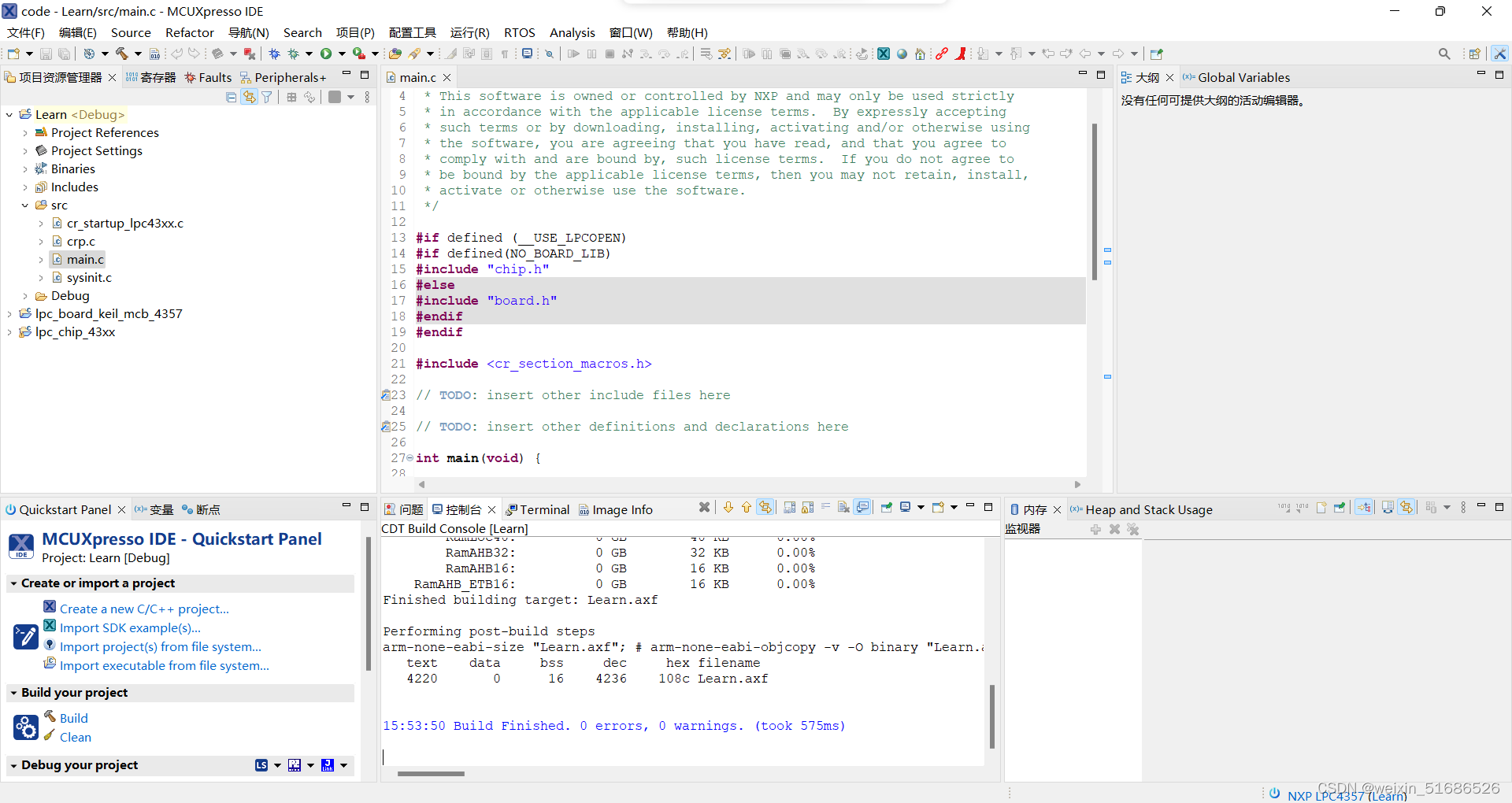Toggle memory monitors pane split icon
The height and width of the screenshot is (803, 1512).
pyautogui.click(x=1388, y=508)
